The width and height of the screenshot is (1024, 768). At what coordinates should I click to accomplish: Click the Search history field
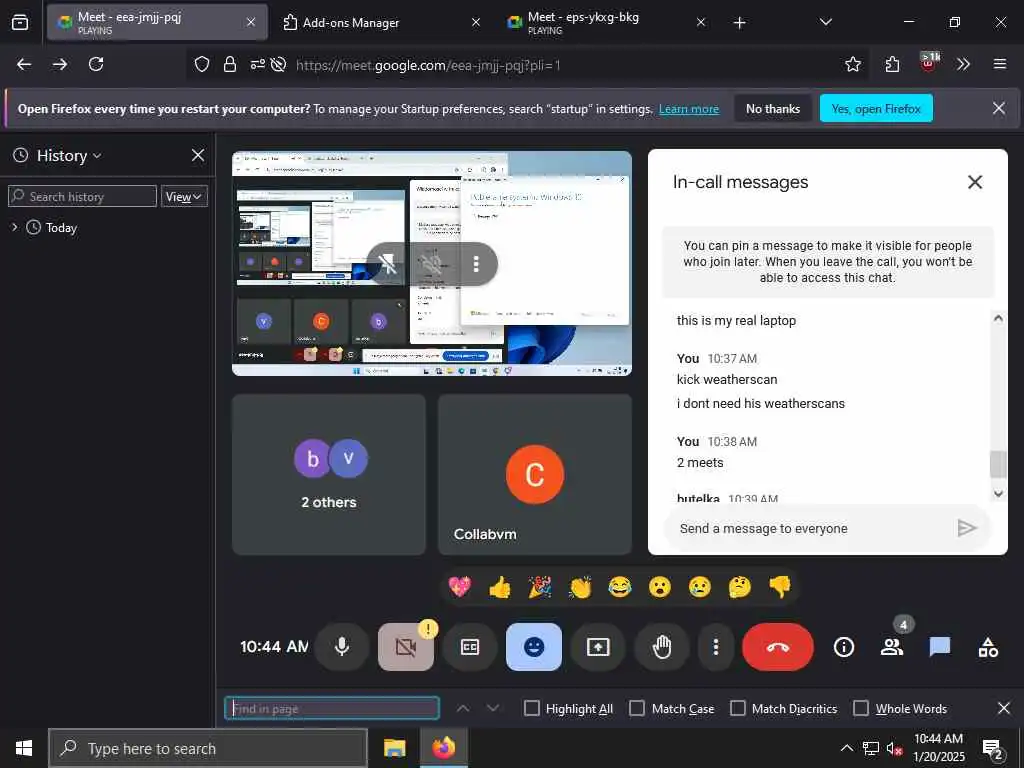[82, 197]
